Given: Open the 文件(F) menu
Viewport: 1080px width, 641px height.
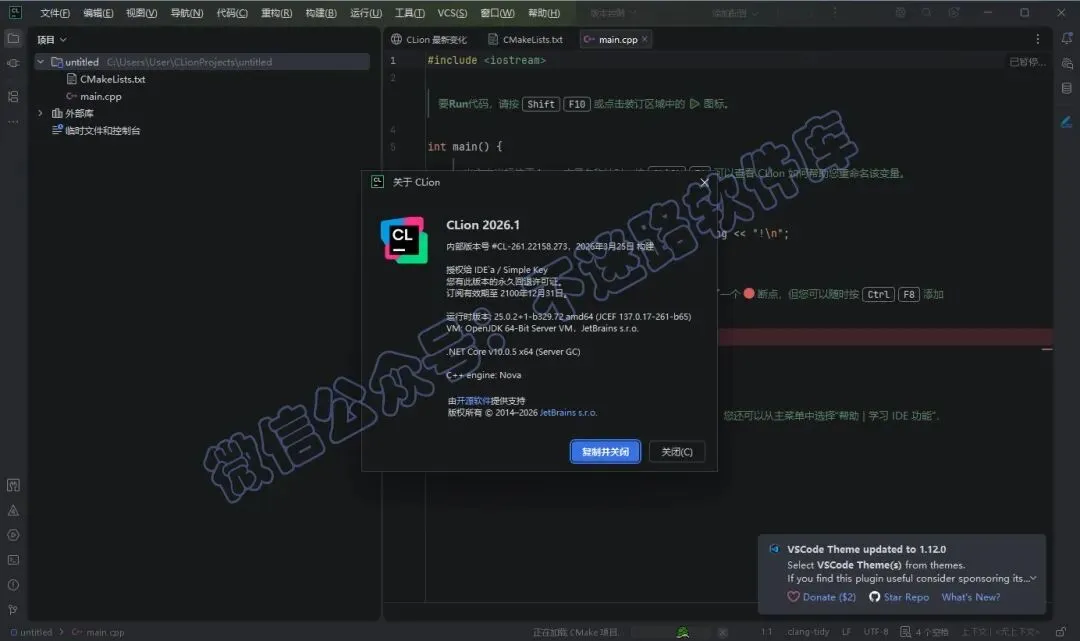Looking at the screenshot, I should 55,12.
